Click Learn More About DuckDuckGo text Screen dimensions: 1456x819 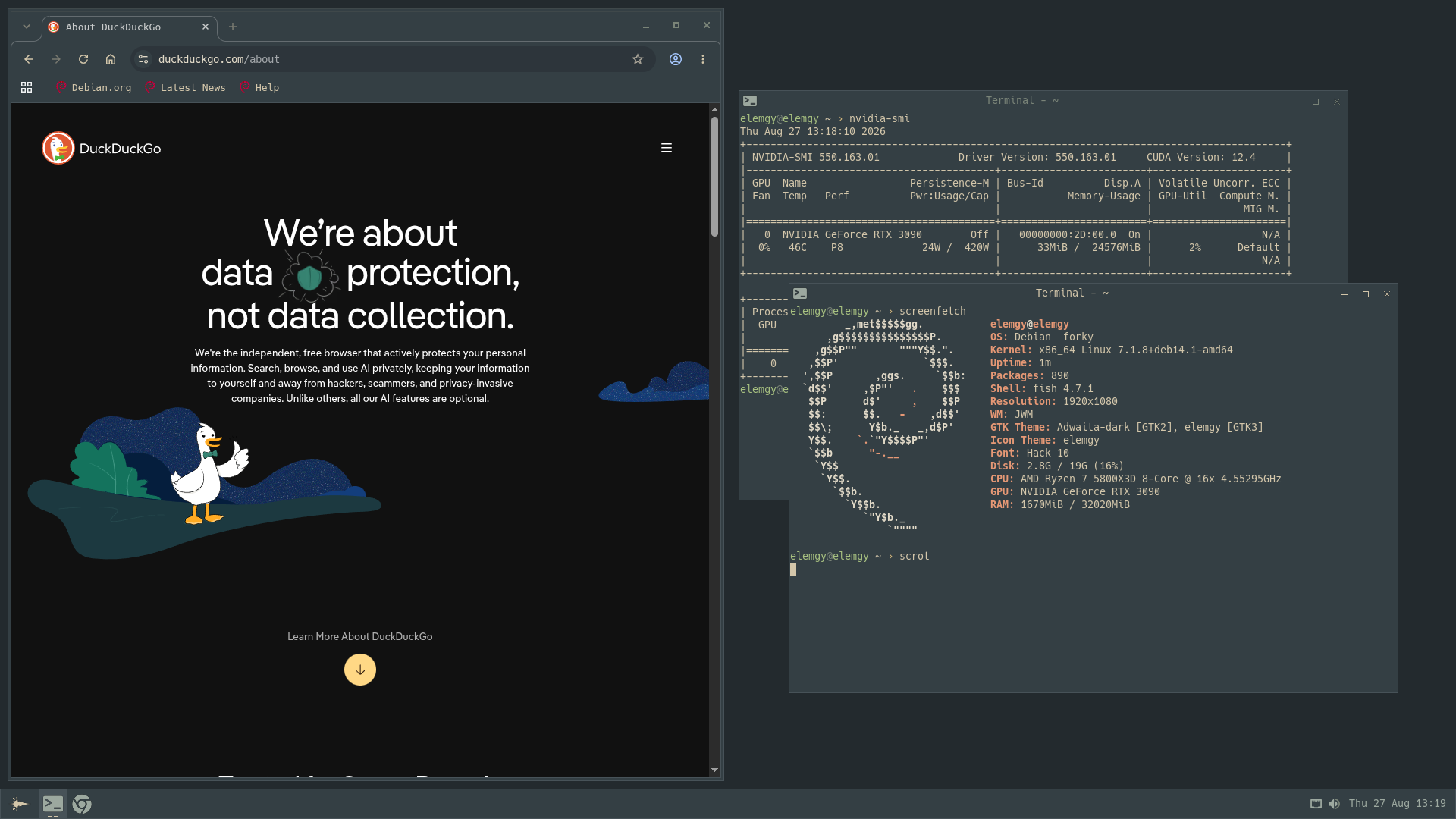[x=360, y=636]
